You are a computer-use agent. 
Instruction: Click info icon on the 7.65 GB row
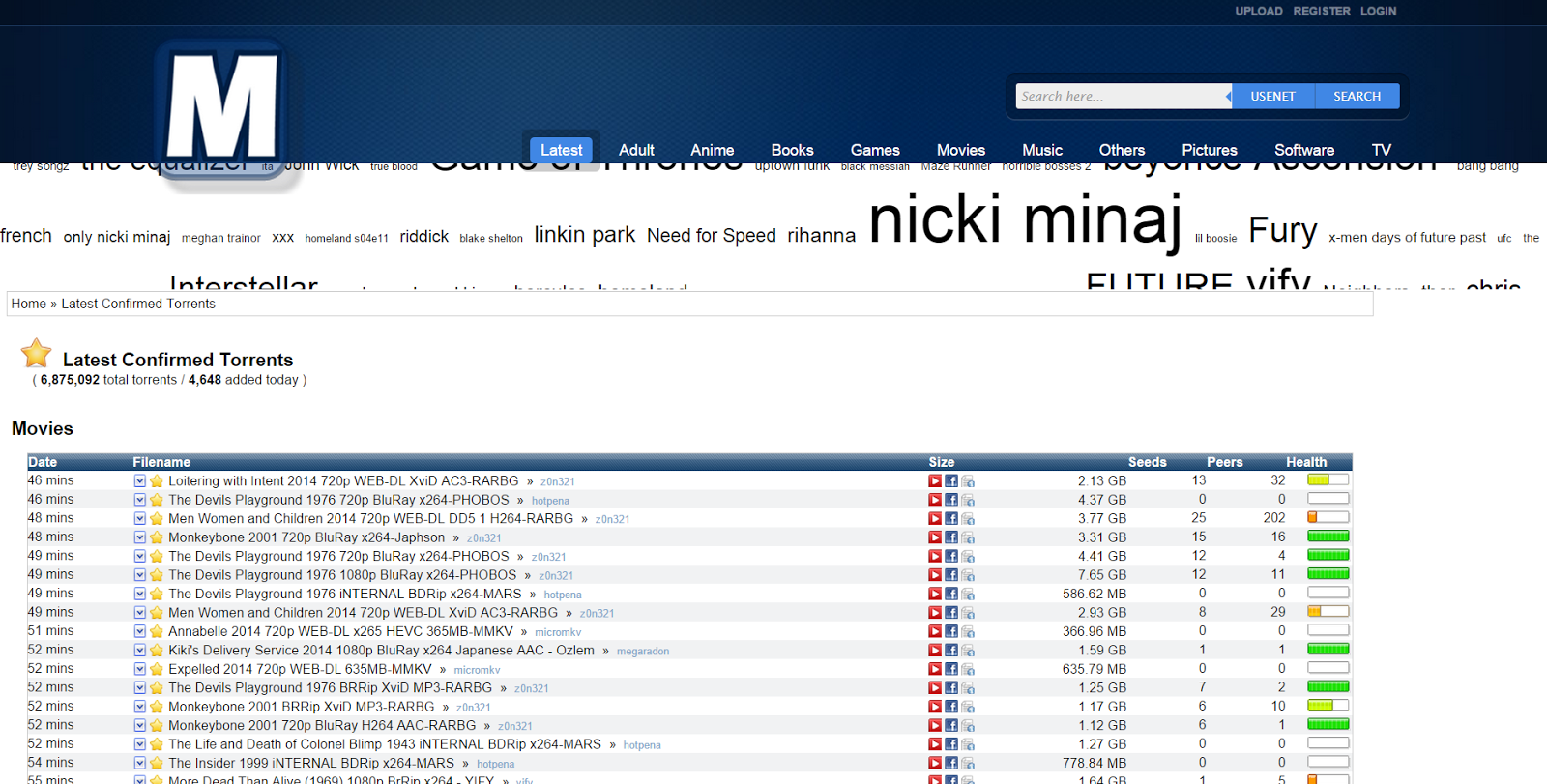point(968,575)
